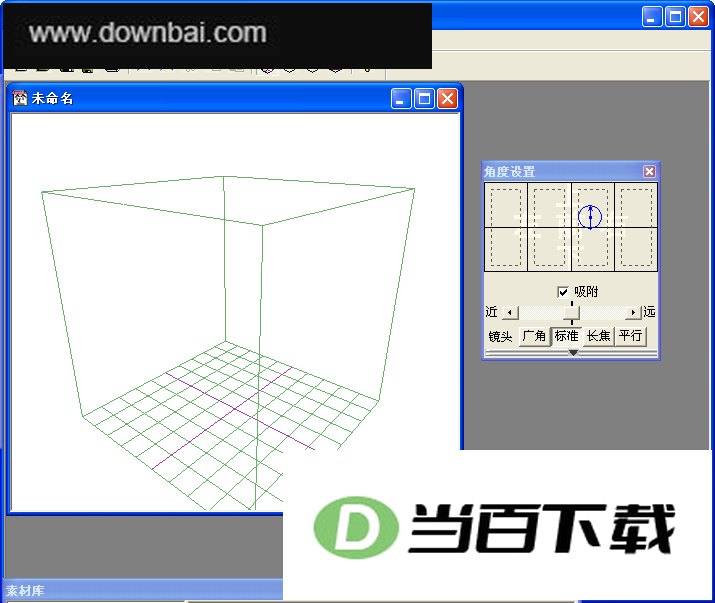The height and width of the screenshot is (603, 715).
Task: Select the 广角 wide-angle lens button
Action: tap(534, 337)
